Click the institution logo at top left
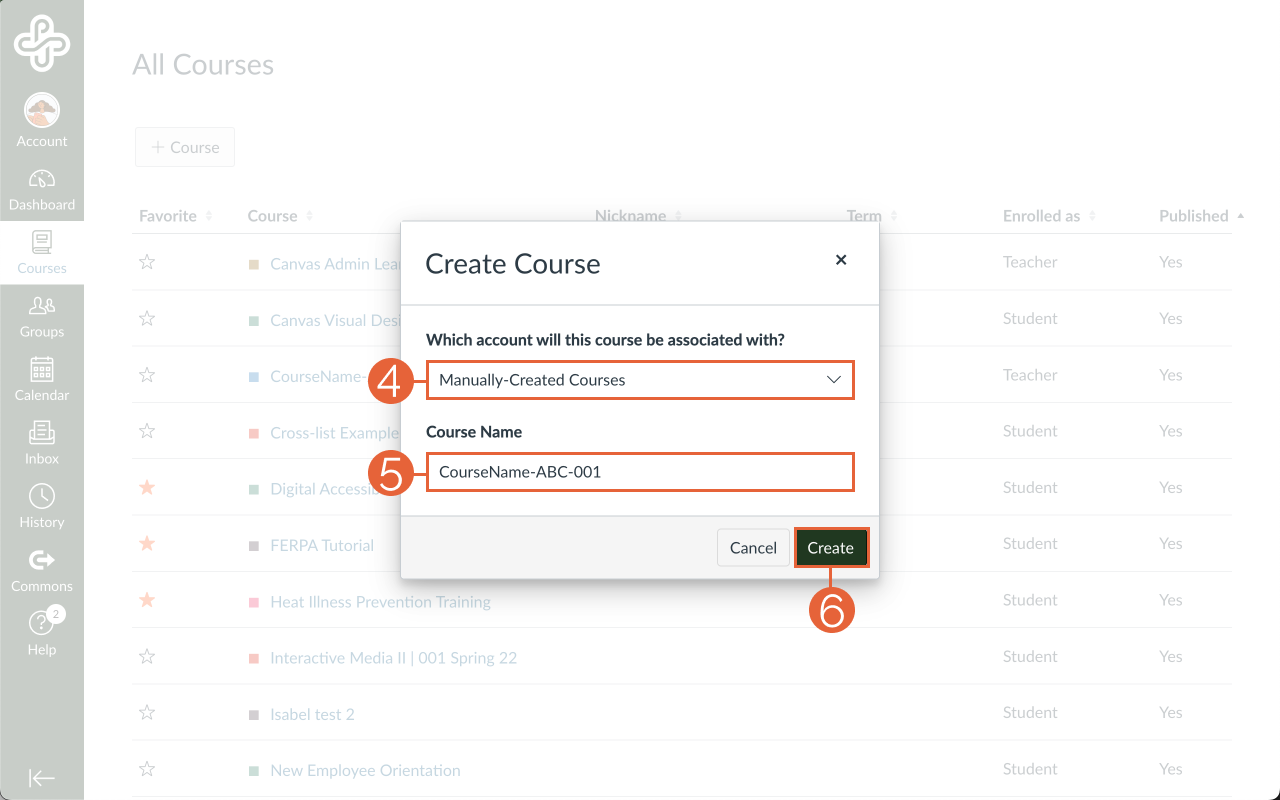Image resolution: width=1280 pixels, height=800 pixels. click(42, 43)
